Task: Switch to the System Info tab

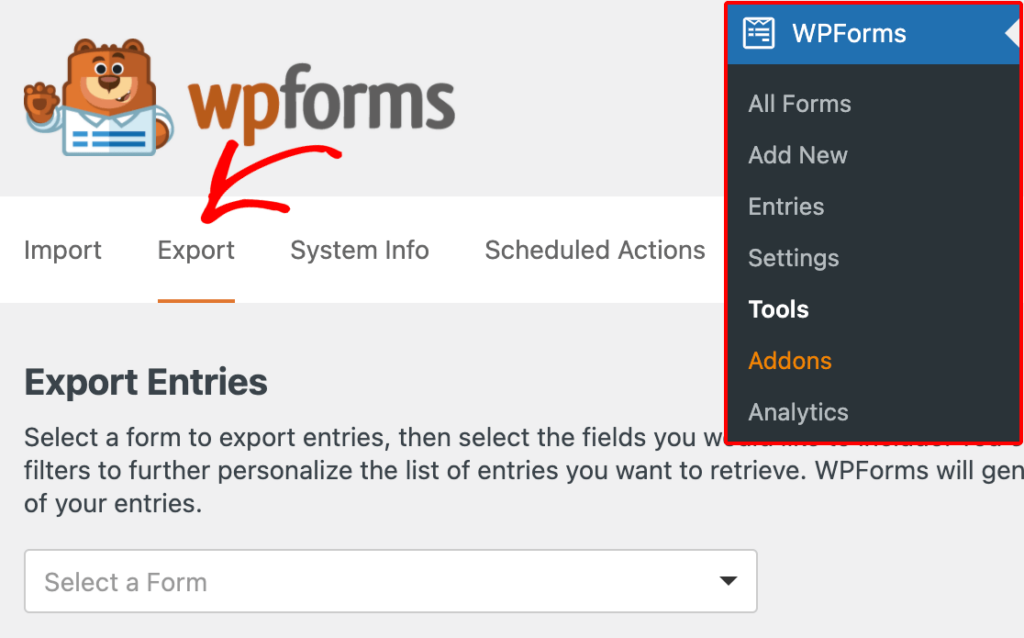Action: [x=359, y=250]
